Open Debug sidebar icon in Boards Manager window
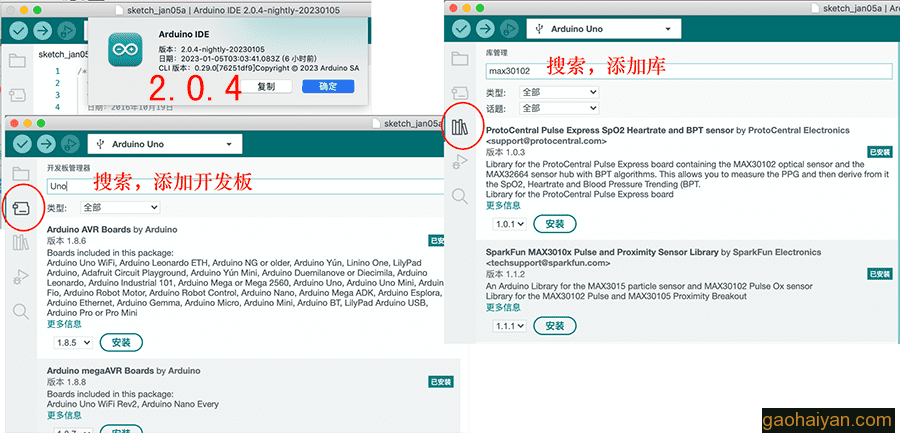This screenshot has height=433, width=900. tap(21, 277)
